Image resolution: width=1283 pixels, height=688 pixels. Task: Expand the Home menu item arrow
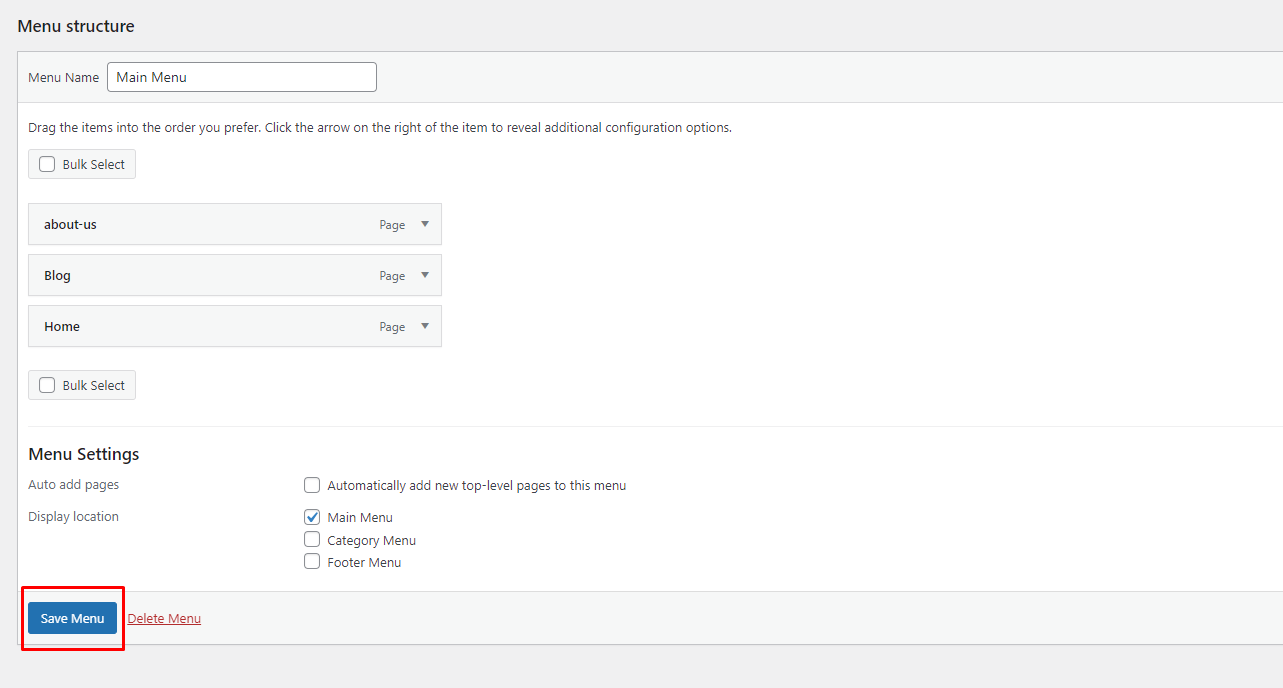[425, 326]
